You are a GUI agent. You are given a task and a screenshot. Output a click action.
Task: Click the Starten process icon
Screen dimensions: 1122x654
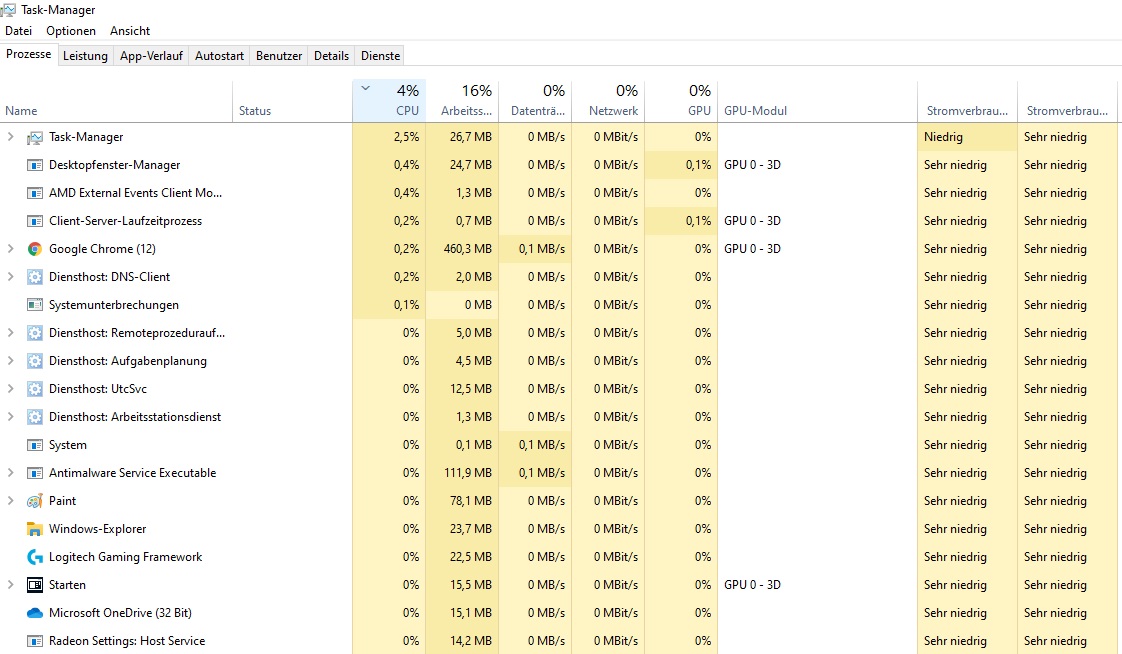[34, 585]
